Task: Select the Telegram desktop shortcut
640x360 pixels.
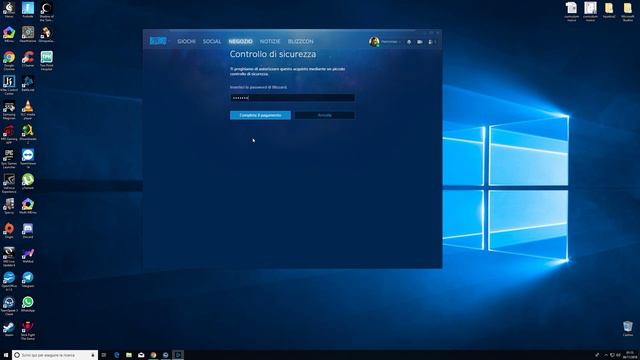Action: click(x=28, y=280)
